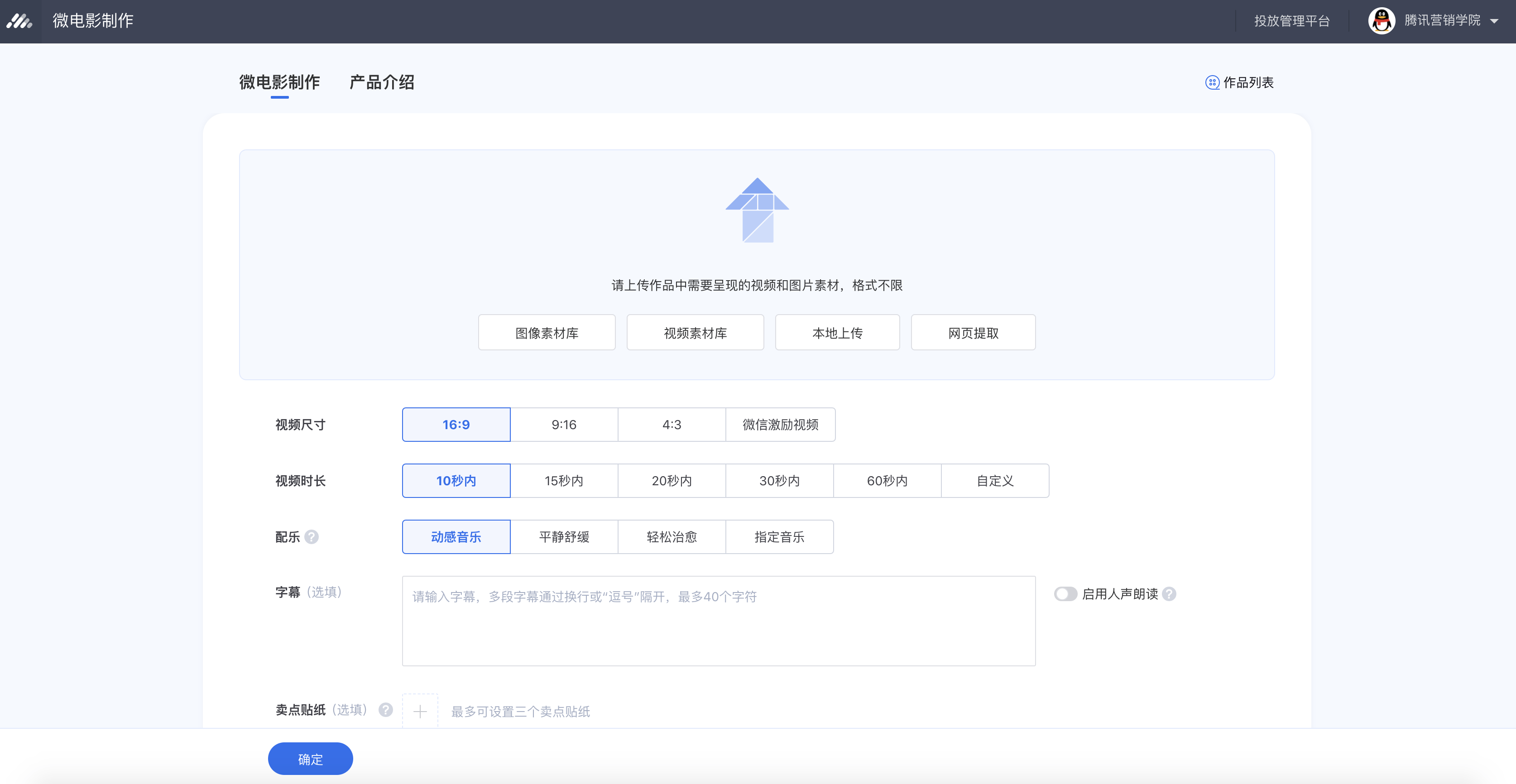Select 动感音乐 as background music
The image size is (1516, 784).
[x=456, y=537]
